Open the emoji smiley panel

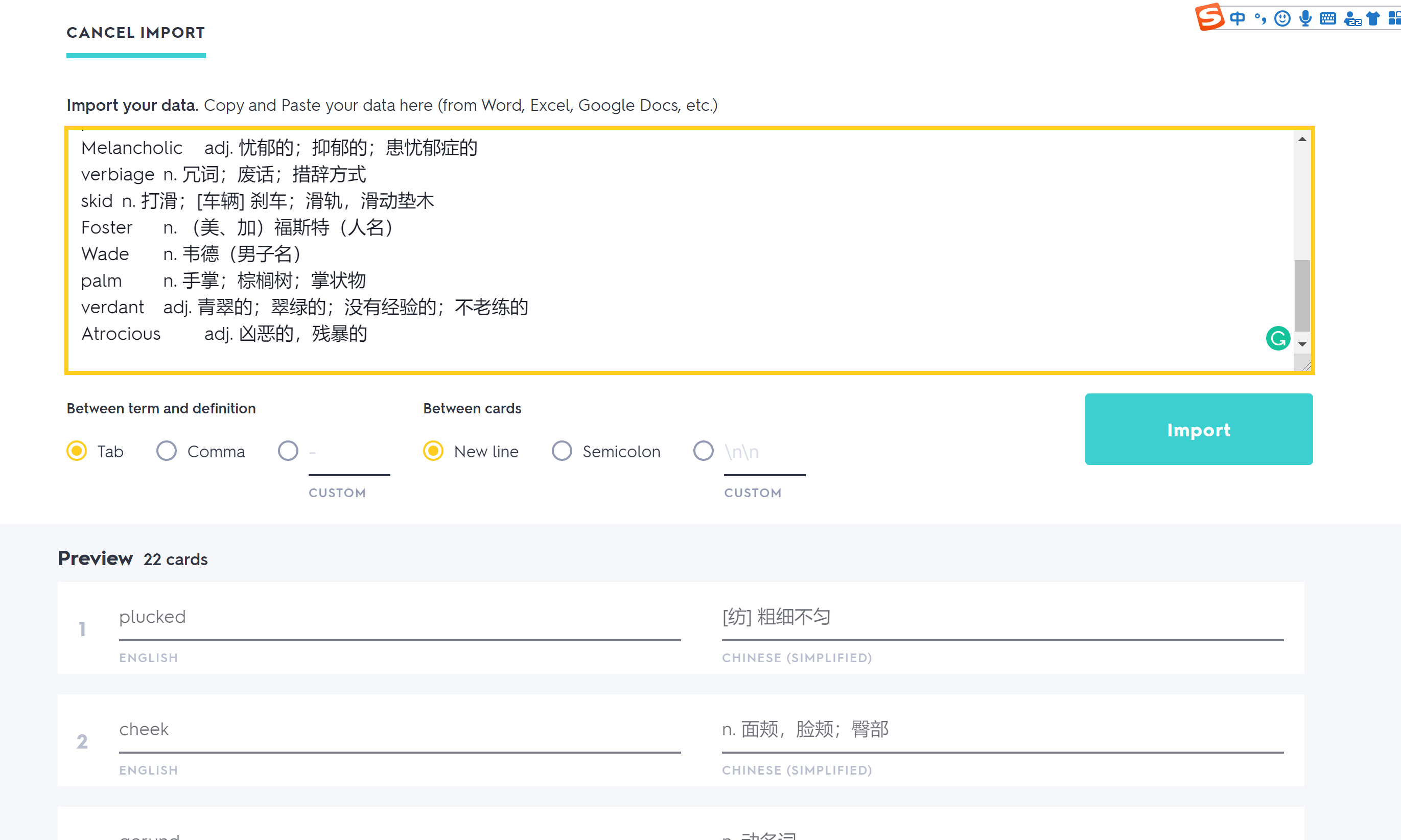[x=1282, y=19]
